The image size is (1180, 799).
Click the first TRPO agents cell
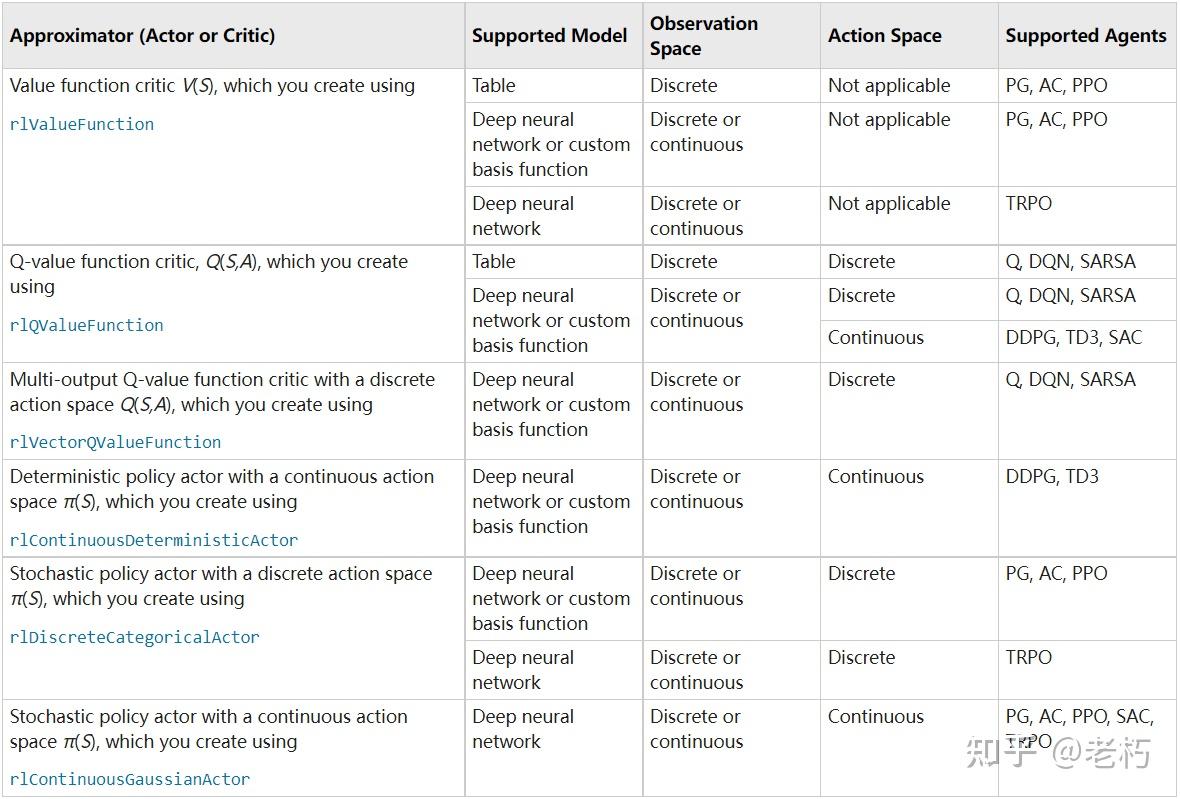tap(1029, 204)
